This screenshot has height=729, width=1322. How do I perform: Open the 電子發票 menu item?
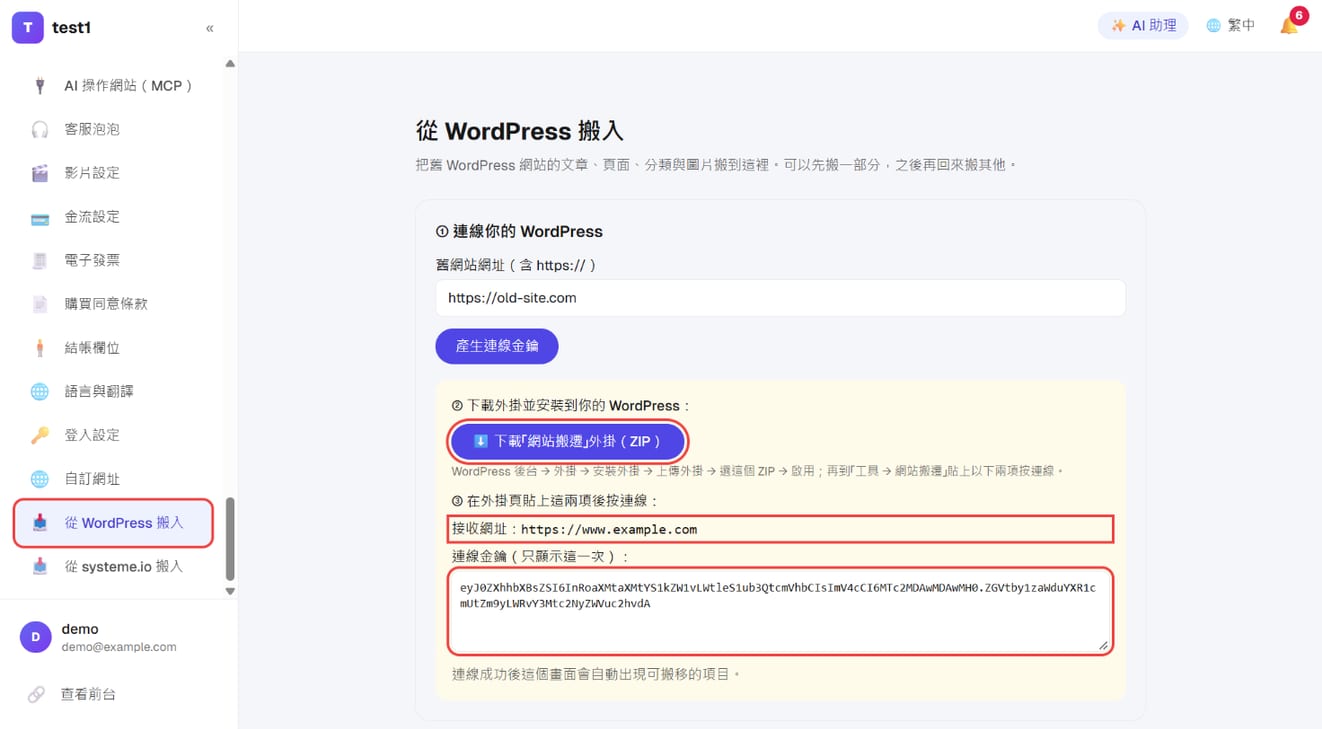pyautogui.click(x=113, y=260)
